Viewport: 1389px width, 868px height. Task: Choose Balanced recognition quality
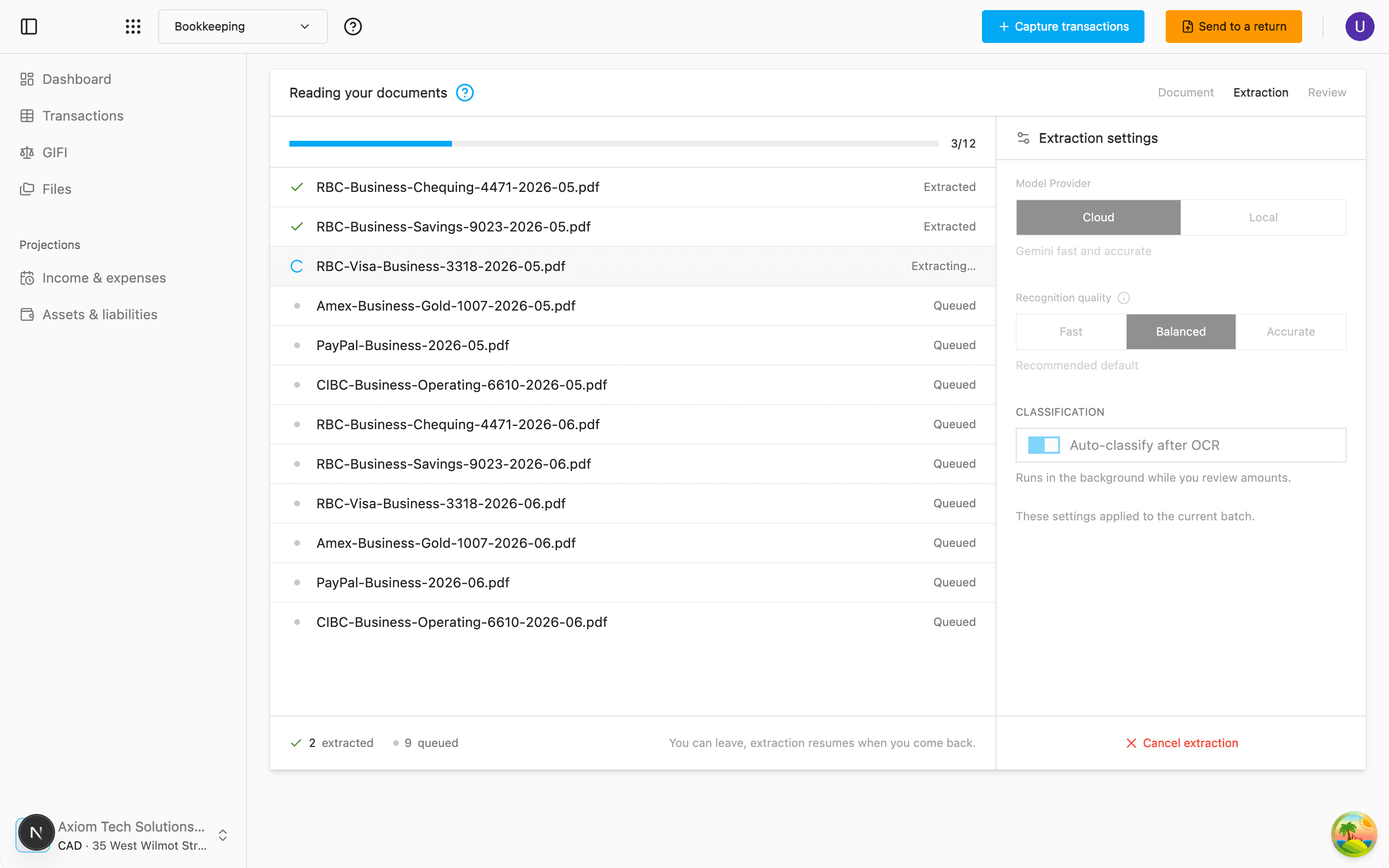(1181, 332)
